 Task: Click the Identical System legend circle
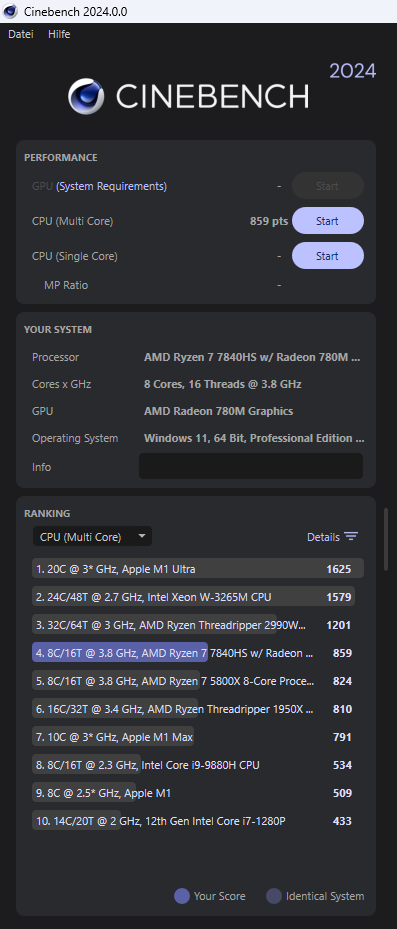(274, 896)
